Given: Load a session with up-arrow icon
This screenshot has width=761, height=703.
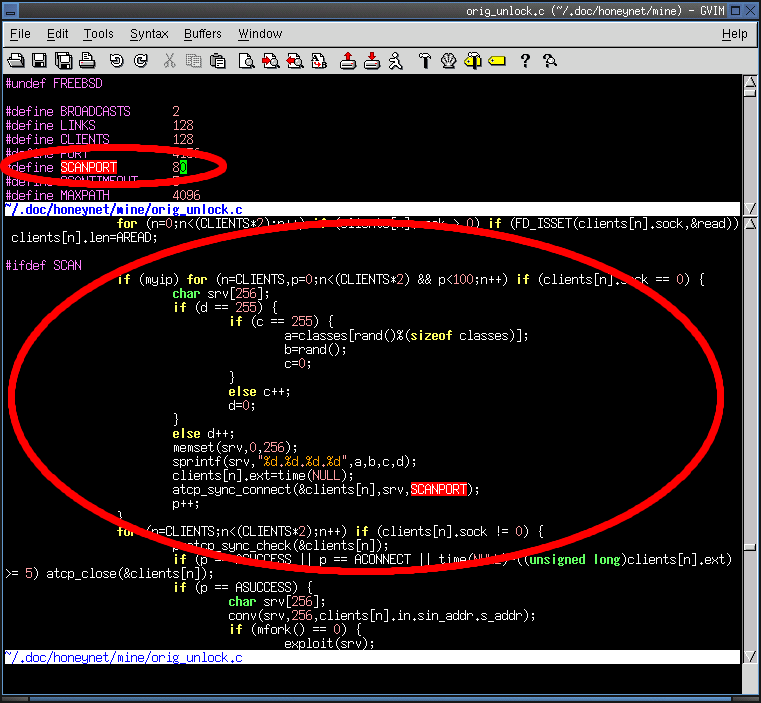Looking at the screenshot, I should [347, 61].
